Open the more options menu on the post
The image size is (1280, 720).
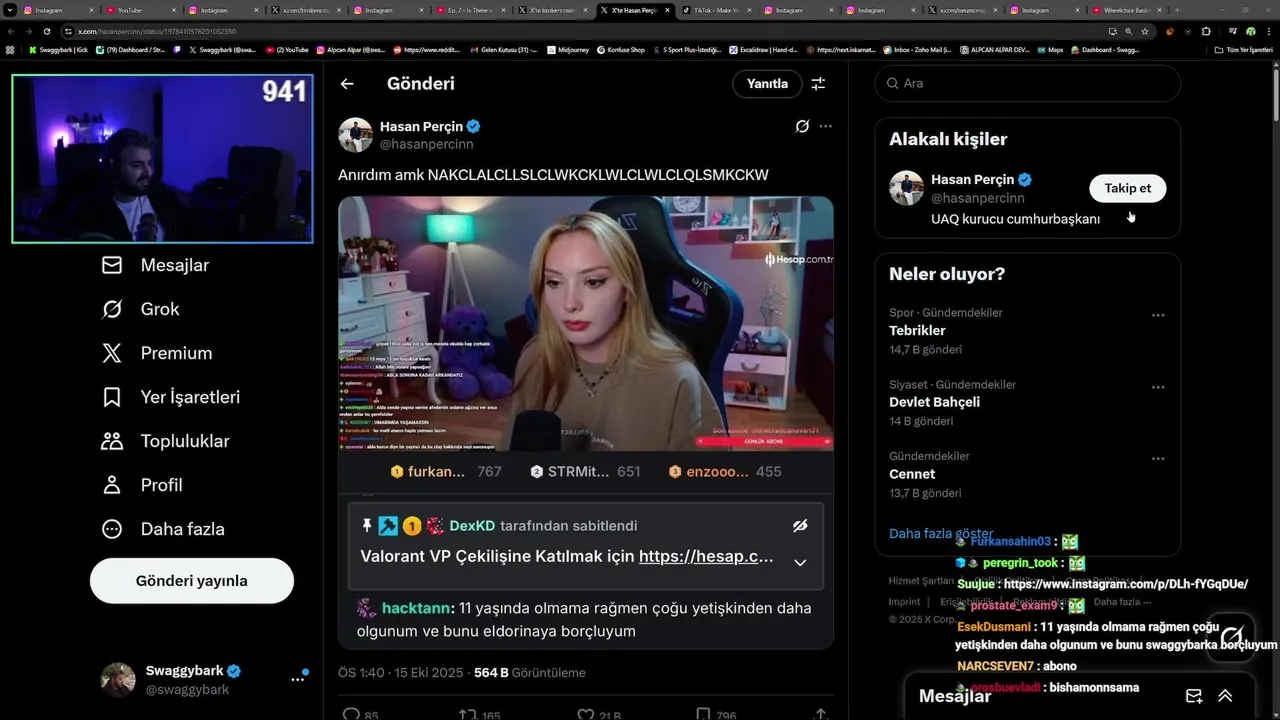point(825,126)
